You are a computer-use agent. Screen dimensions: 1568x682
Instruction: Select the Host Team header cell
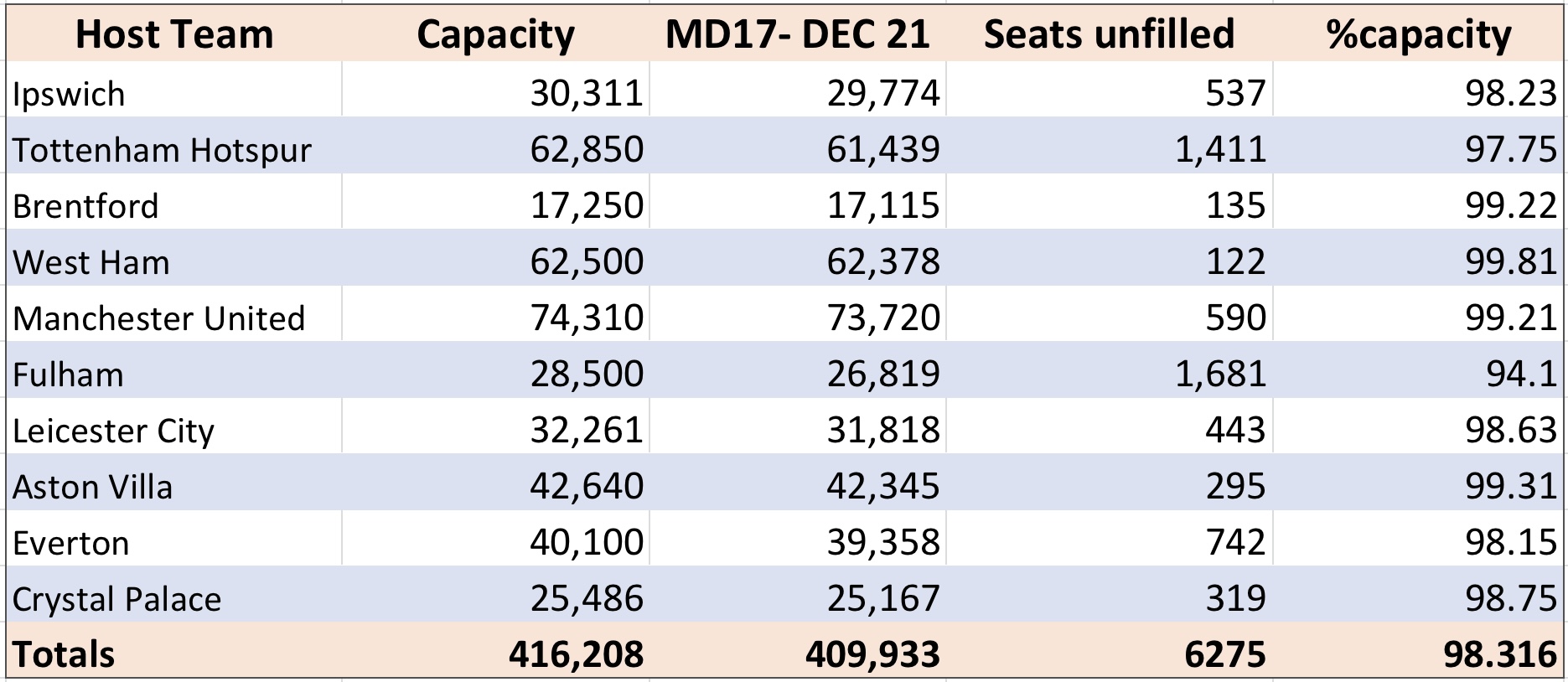[174, 34]
